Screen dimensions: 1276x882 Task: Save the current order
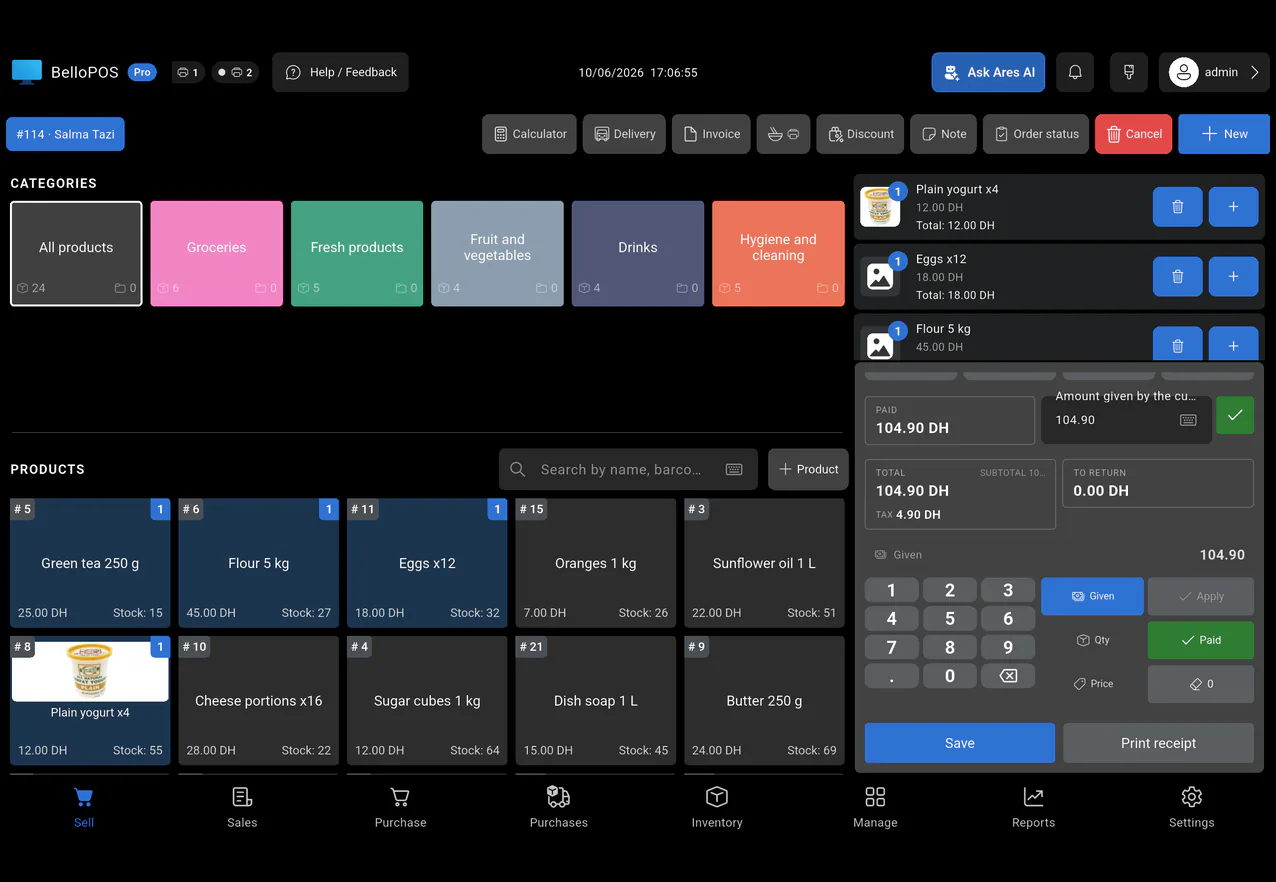[x=959, y=743]
